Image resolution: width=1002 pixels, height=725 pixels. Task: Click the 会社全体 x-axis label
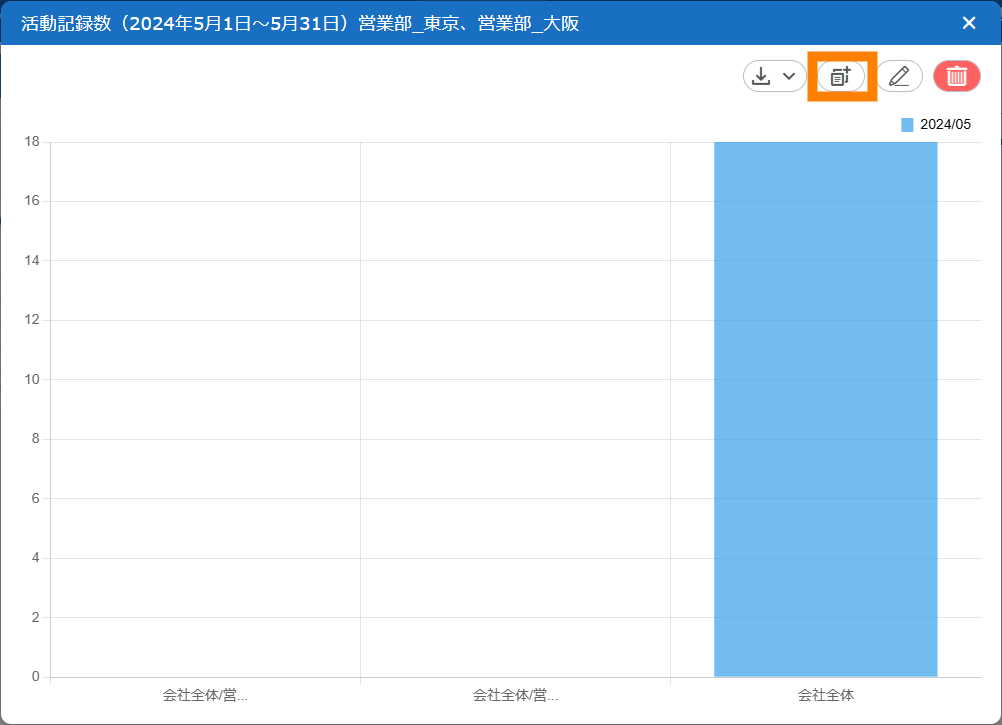coord(825,694)
